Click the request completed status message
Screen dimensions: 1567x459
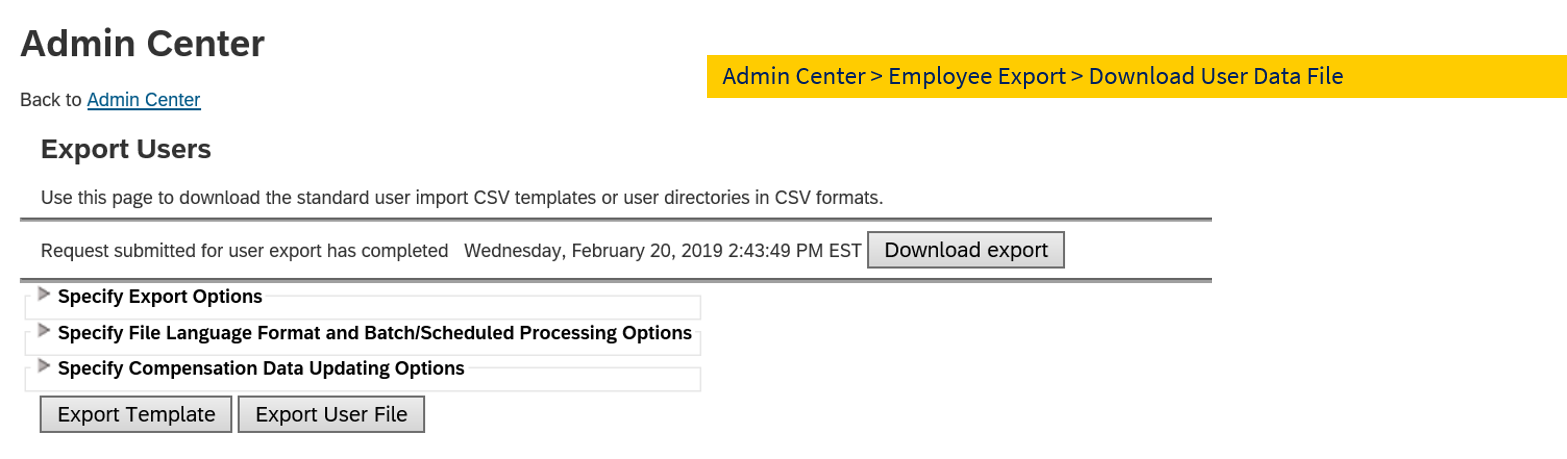244,251
